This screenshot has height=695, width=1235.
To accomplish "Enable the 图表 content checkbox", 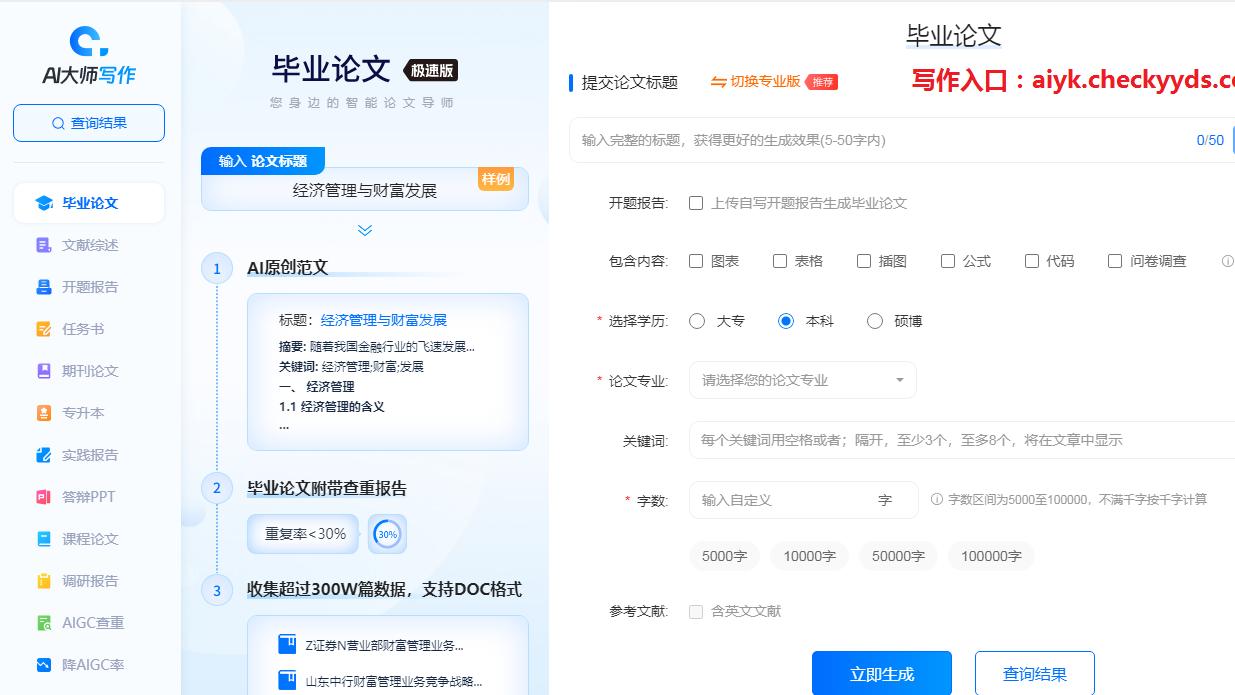I will 695,260.
